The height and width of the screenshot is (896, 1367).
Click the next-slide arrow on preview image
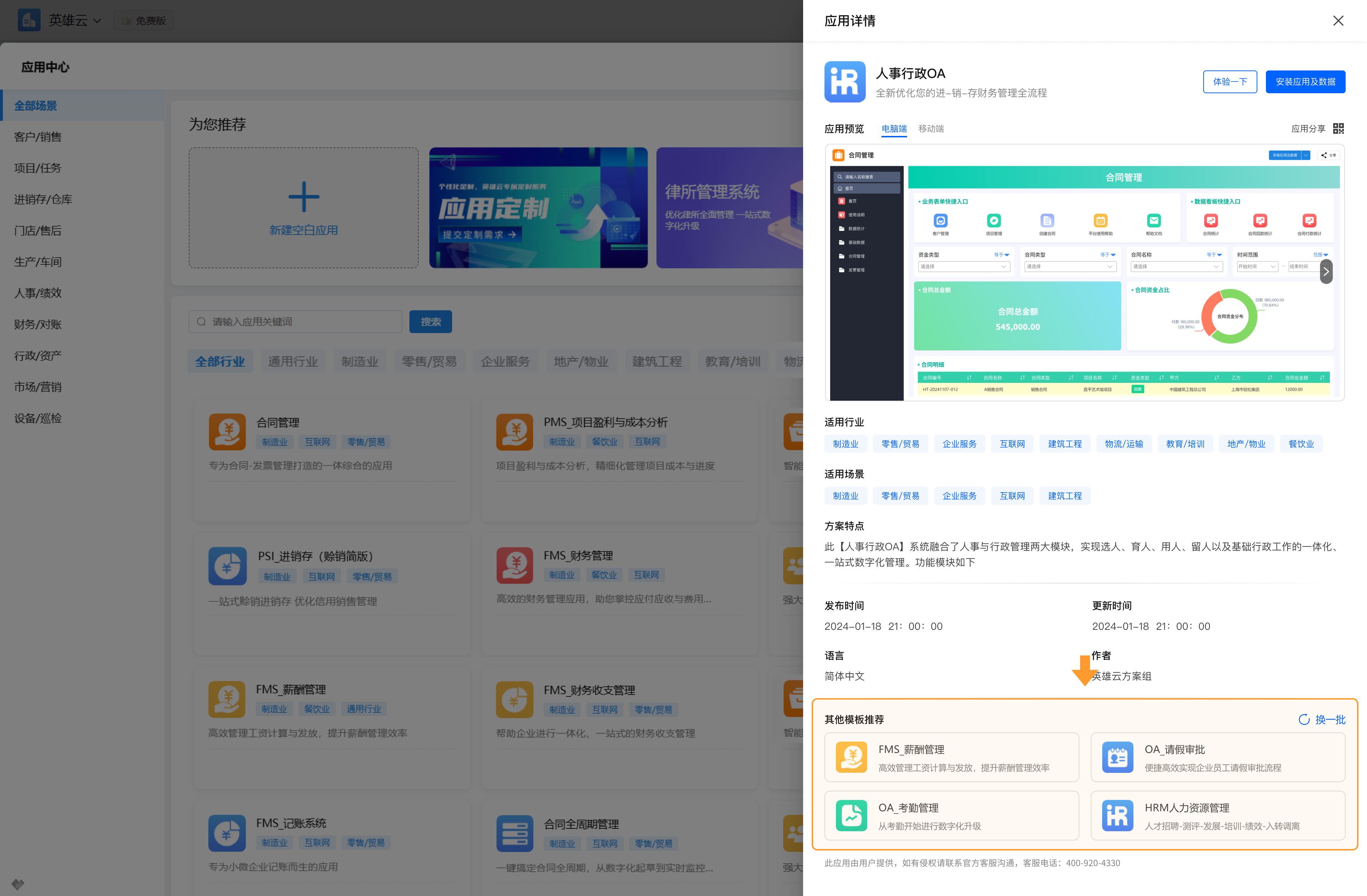click(1326, 272)
